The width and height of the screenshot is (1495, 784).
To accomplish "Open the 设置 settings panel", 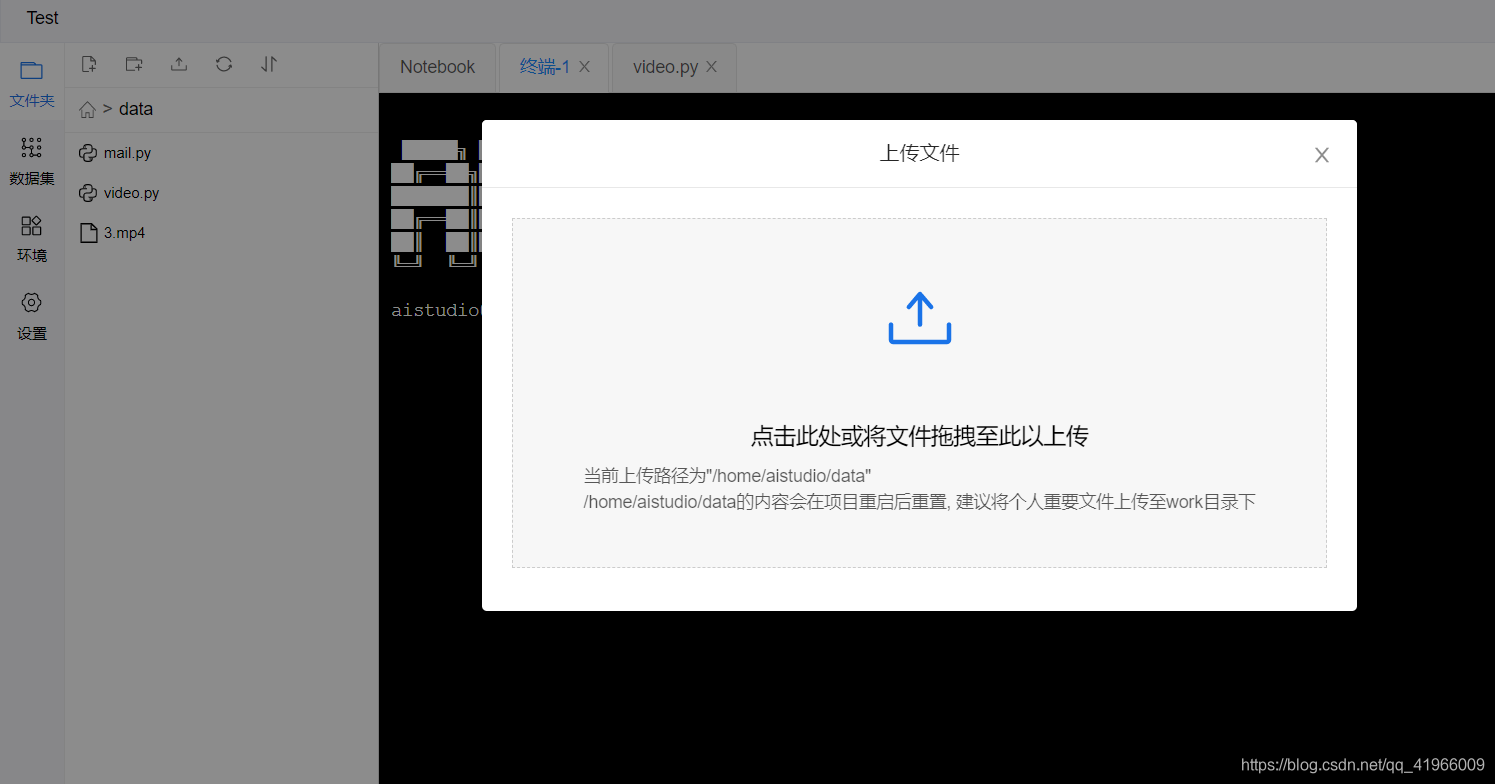I will (31, 315).
